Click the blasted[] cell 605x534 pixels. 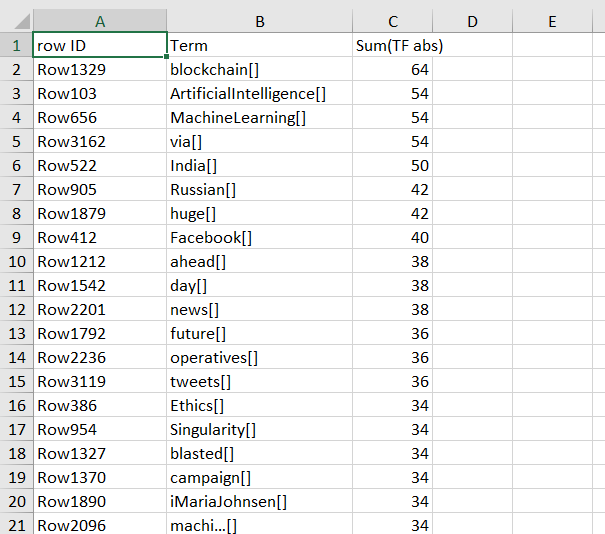tap(260, 453)
